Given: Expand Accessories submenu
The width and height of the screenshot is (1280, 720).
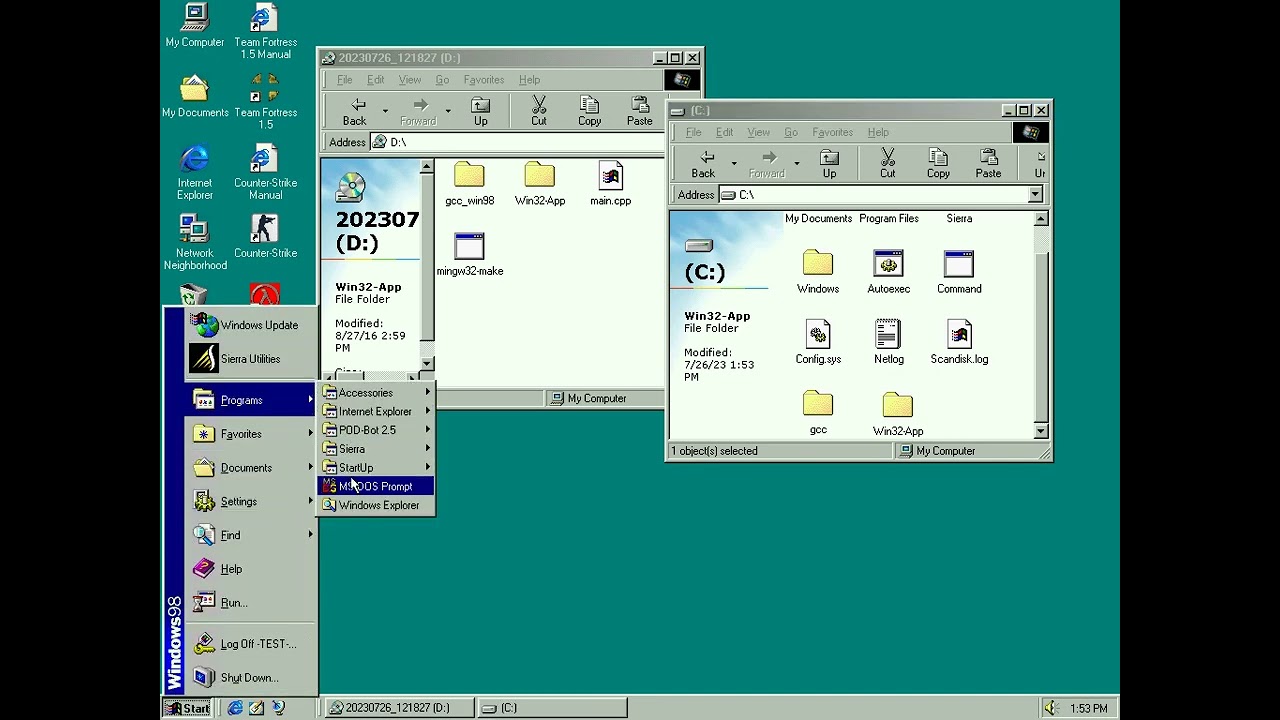Looking at the screenshot, I should pos(376,393).
